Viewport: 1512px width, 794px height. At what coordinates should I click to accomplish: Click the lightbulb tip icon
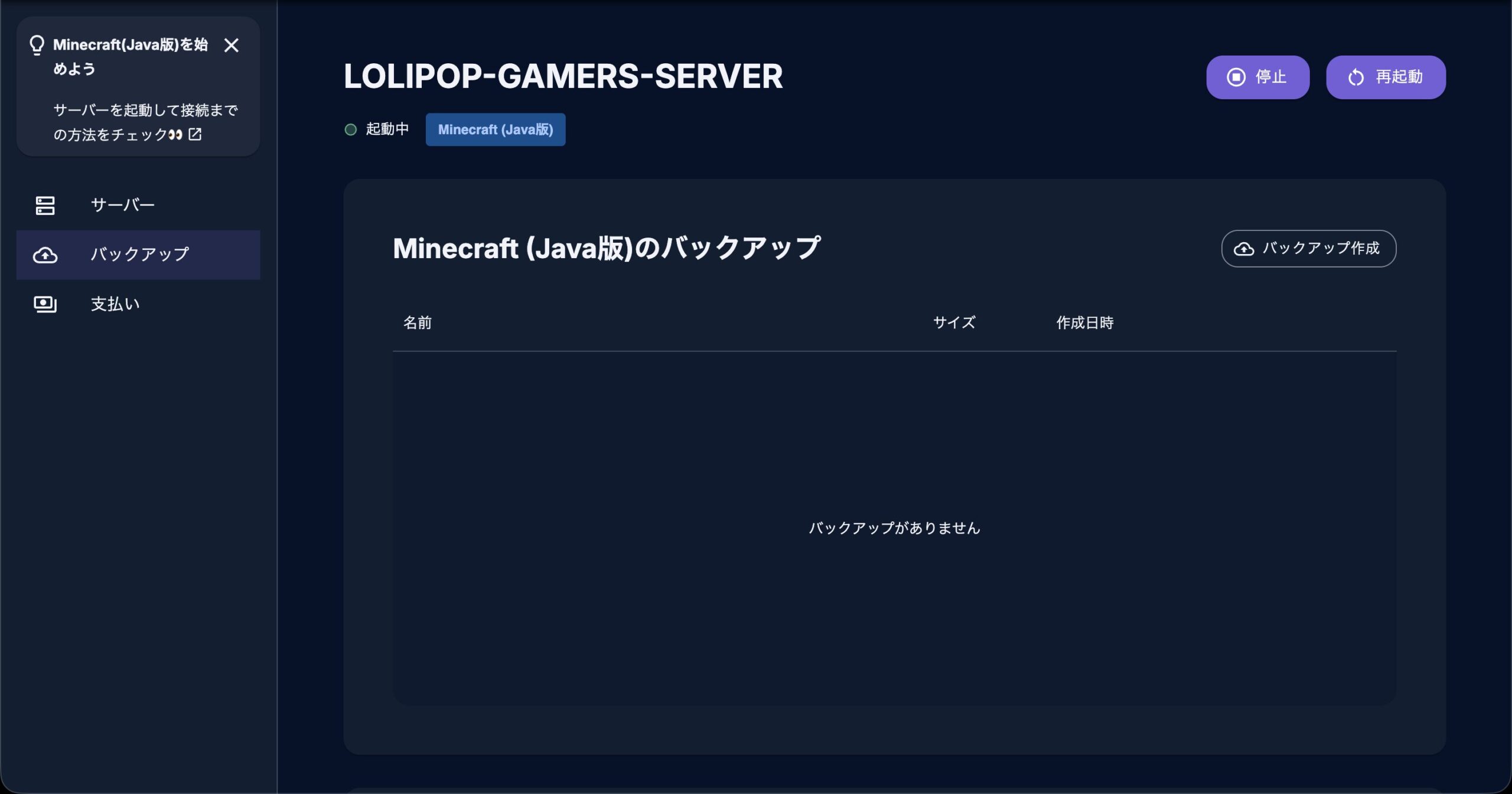click(x=37, y=45)
